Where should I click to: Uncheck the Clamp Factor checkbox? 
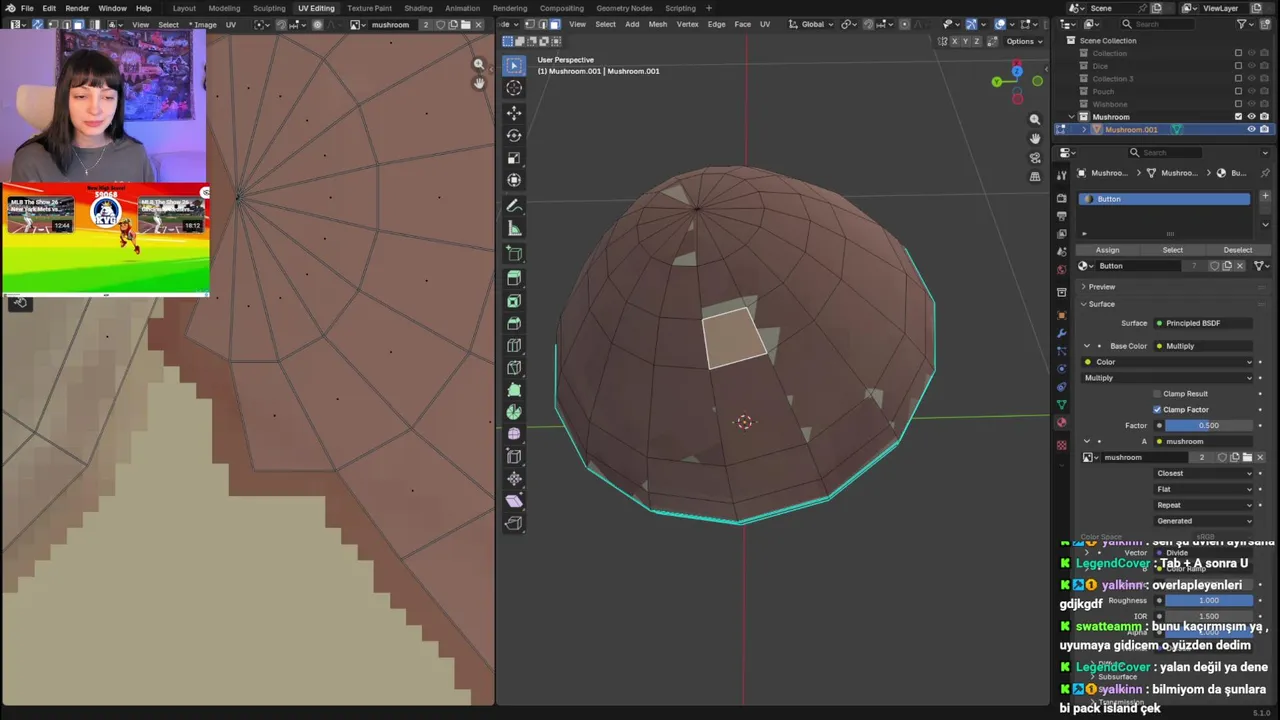coord(1157,410)
